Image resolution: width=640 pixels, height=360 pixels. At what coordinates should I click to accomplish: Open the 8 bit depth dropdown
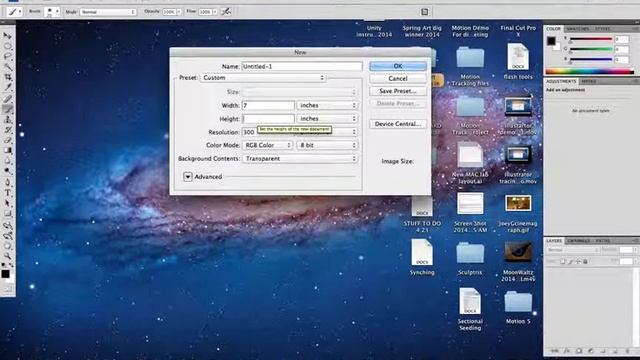(328, 145)
